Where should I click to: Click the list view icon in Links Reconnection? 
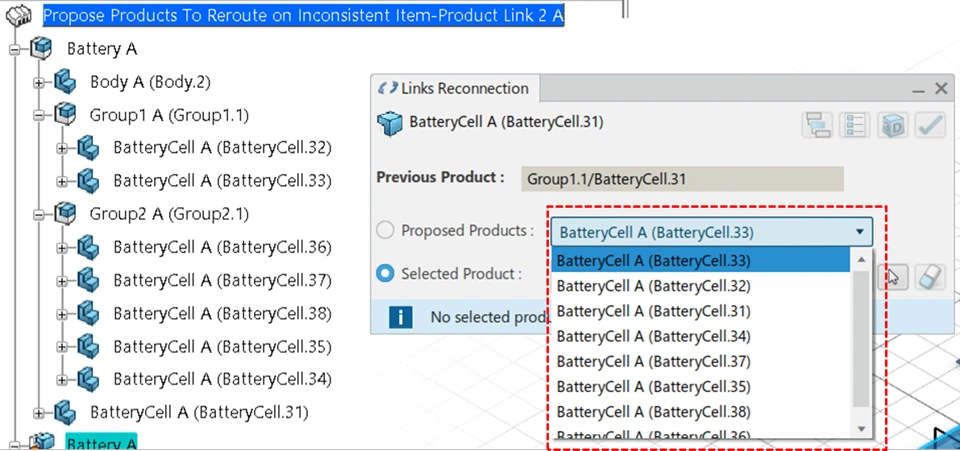[x=855, y=125]
